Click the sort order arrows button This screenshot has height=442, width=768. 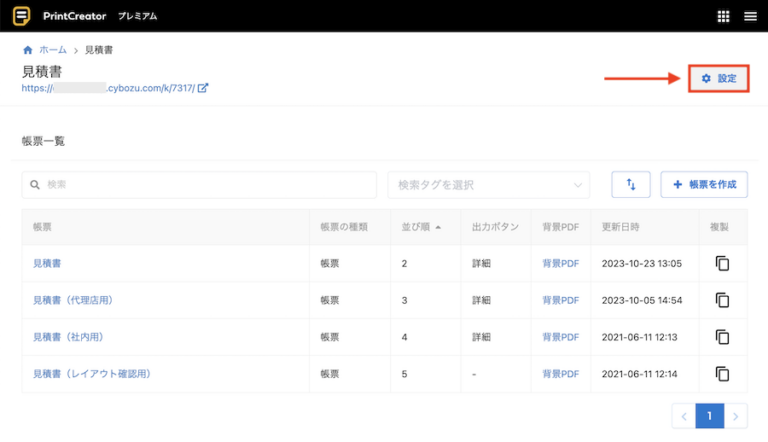click(x=631, y=185)
